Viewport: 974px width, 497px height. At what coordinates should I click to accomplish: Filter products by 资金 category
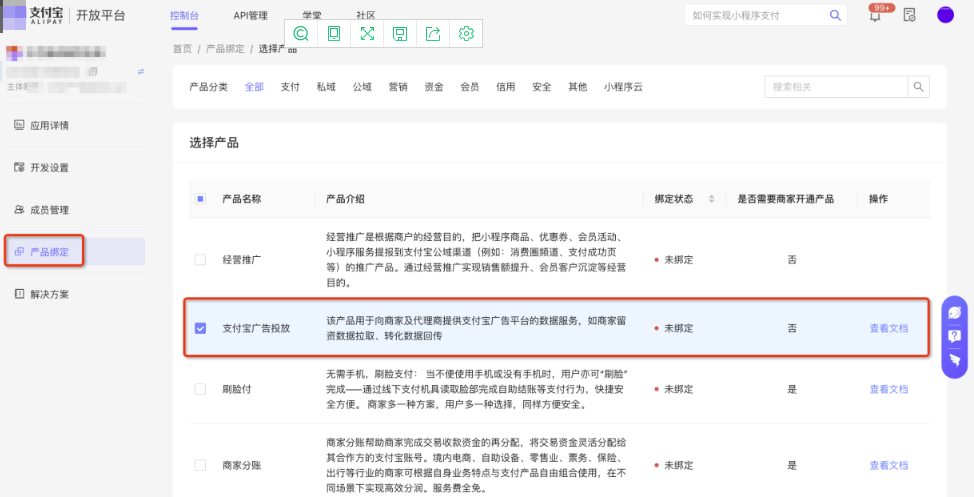[434, 87]
